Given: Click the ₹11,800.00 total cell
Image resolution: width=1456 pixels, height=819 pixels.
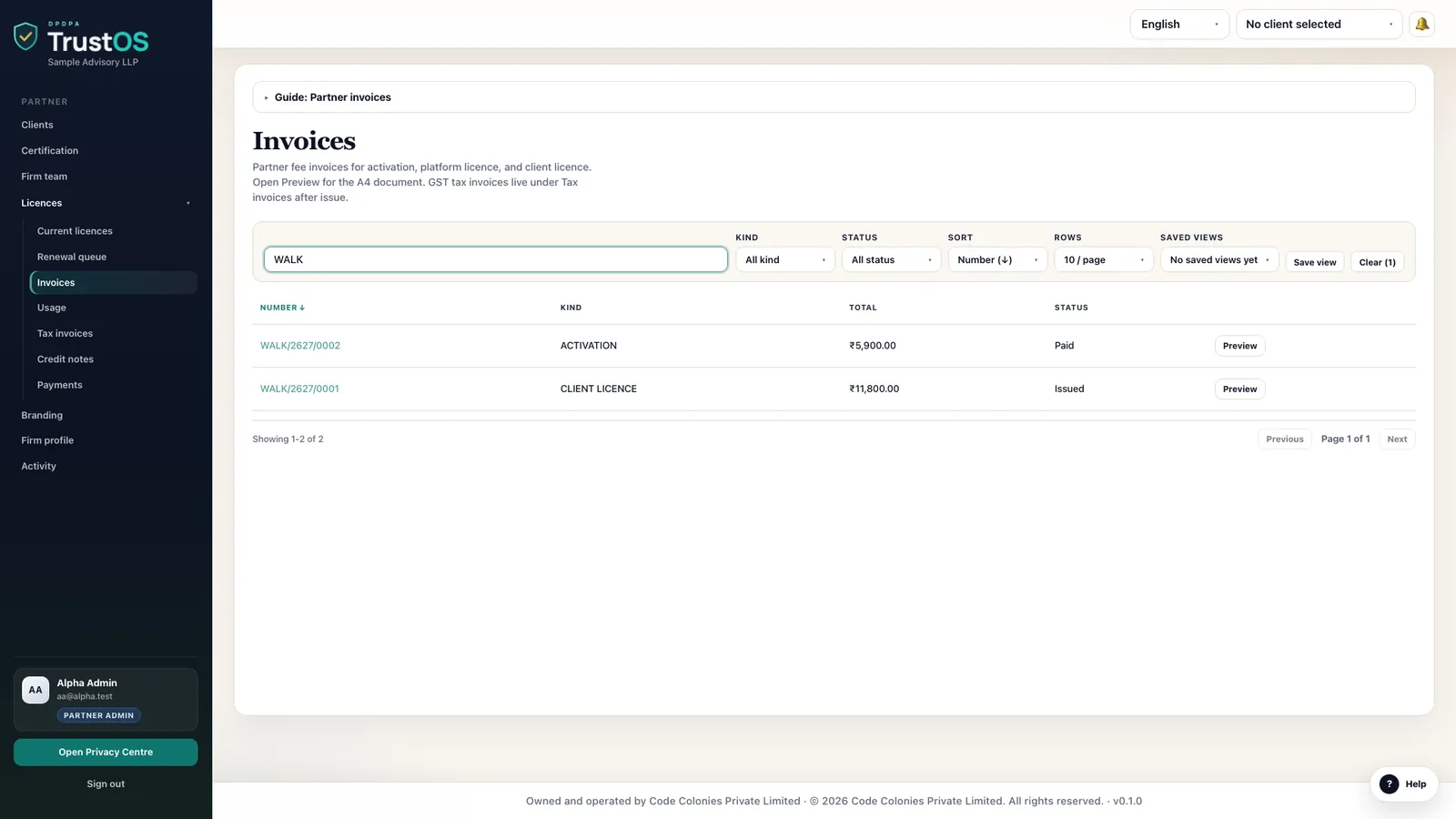Looking at the screenshot, I should [x=875, y=389].
